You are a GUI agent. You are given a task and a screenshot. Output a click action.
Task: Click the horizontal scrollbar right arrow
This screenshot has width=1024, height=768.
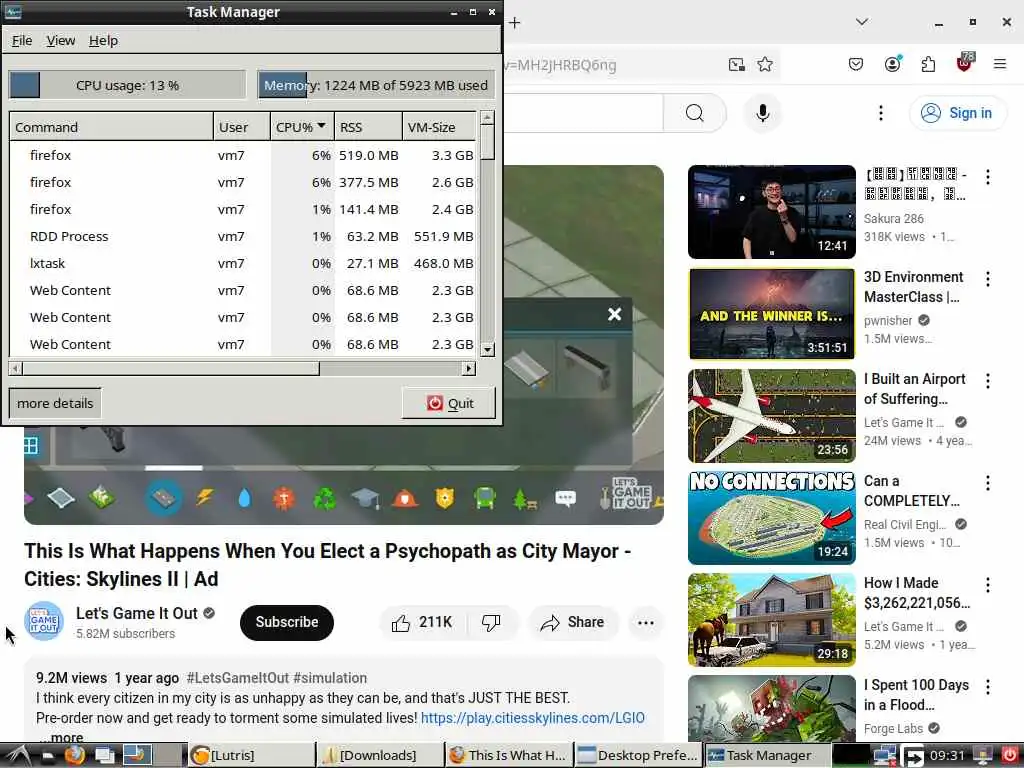[468, 368]
